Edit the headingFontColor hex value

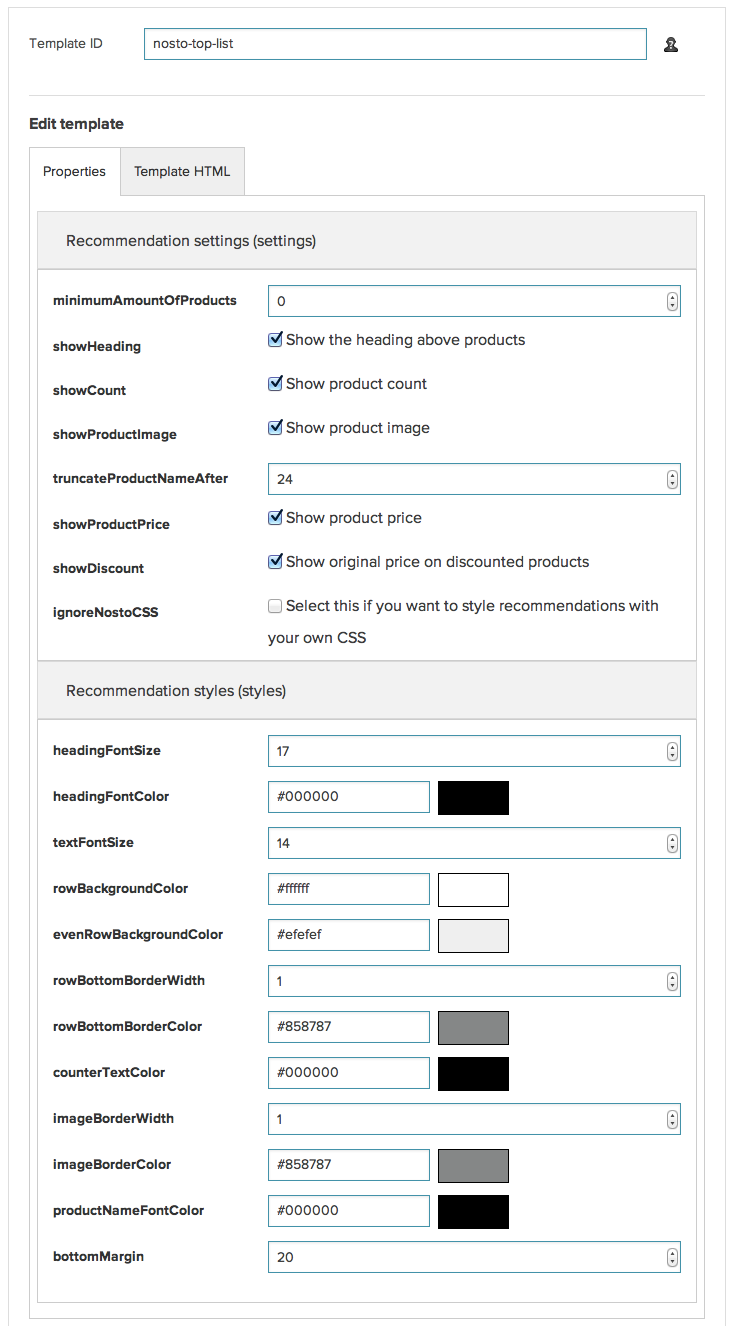[349, 797]
